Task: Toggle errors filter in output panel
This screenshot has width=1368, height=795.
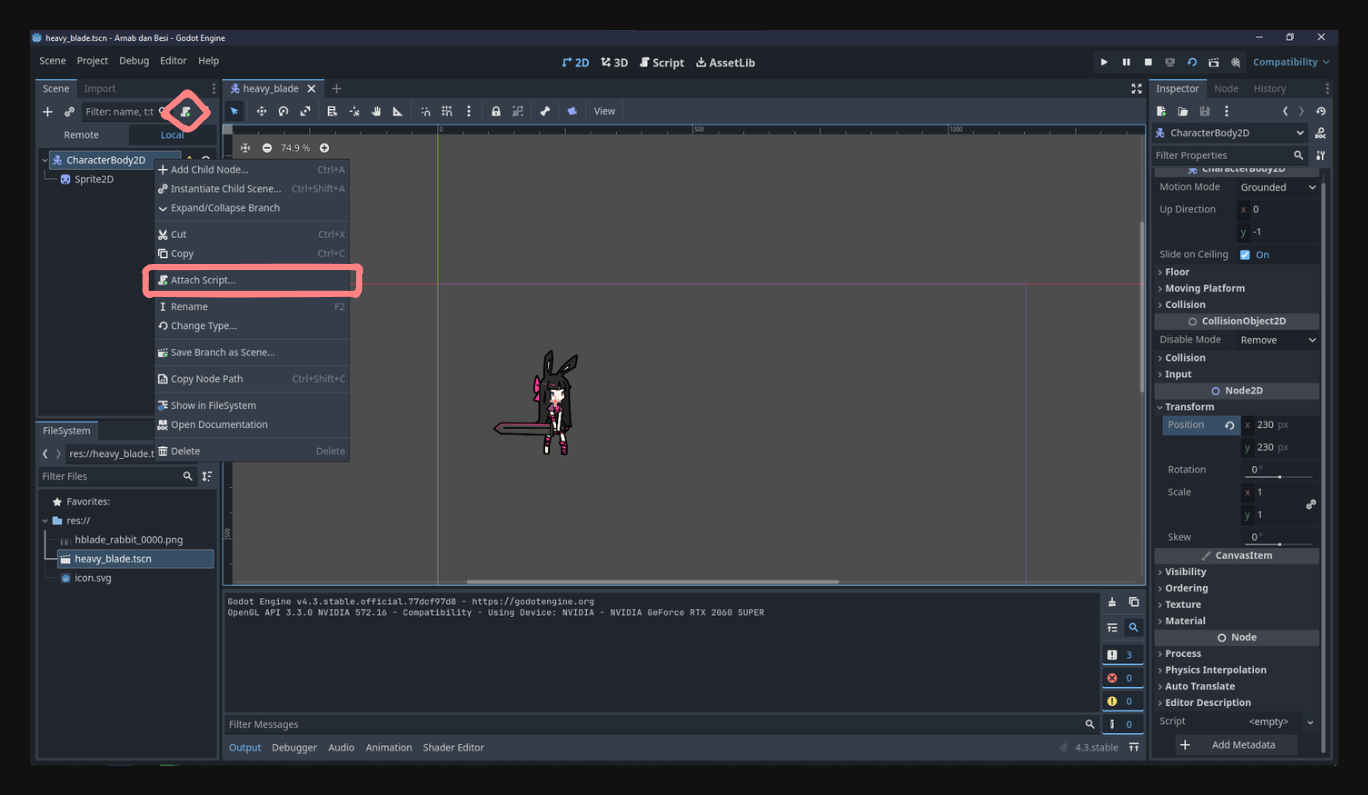Action: point(1122,678)
